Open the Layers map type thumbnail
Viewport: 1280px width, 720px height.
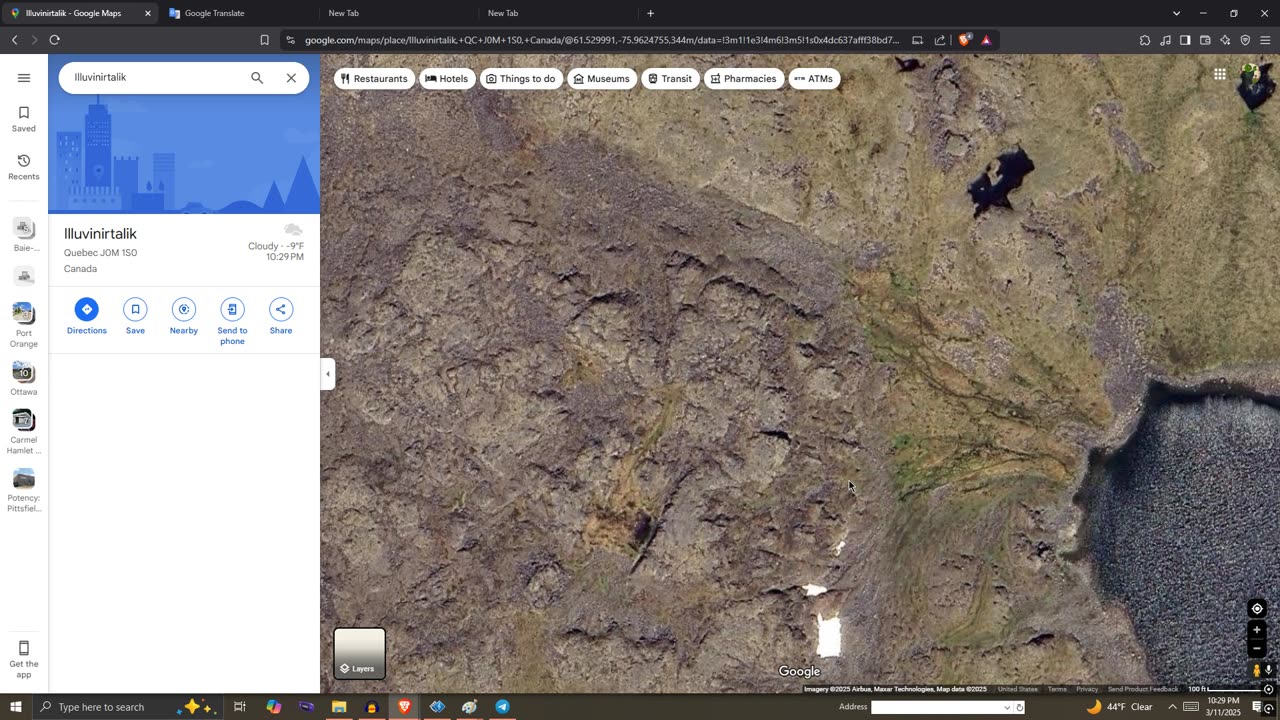pos(359,653)
